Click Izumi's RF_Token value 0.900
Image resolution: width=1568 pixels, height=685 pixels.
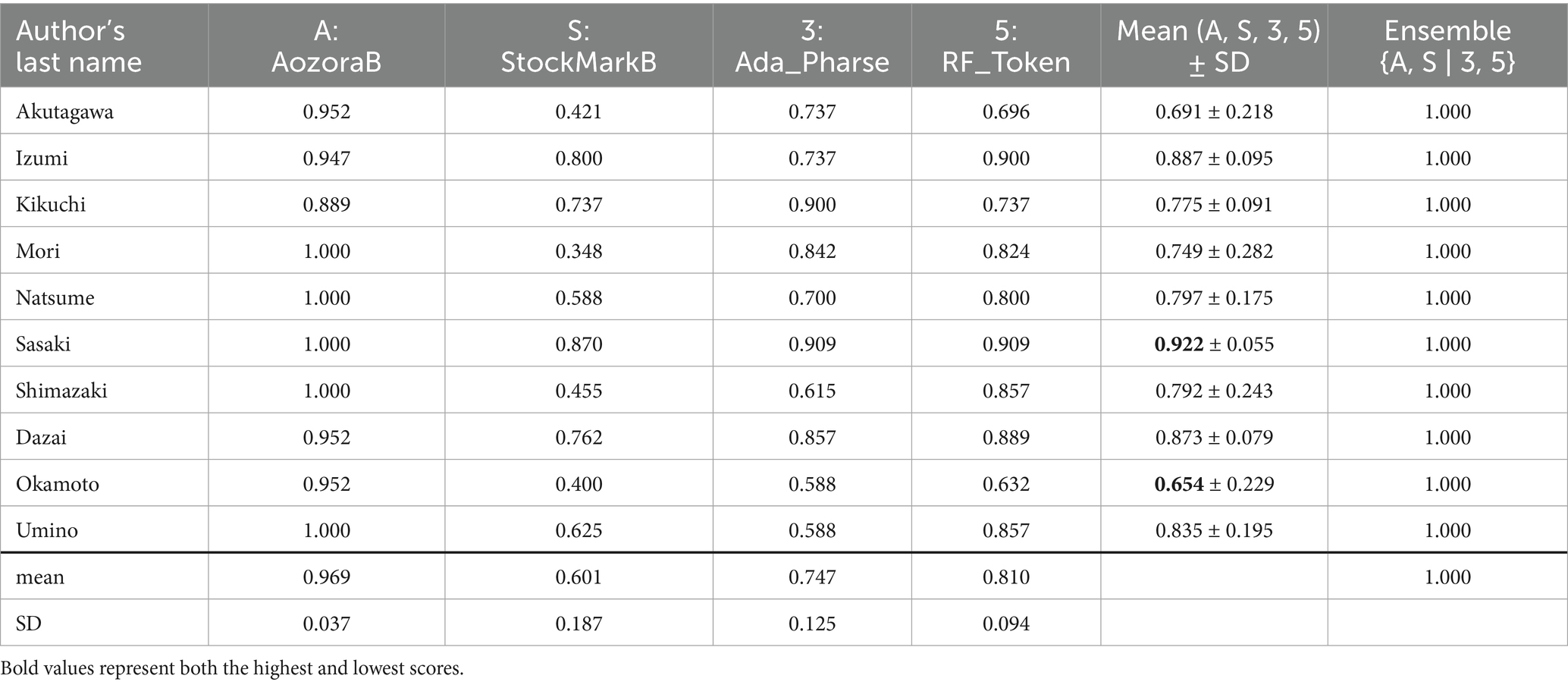(1006, 158)
